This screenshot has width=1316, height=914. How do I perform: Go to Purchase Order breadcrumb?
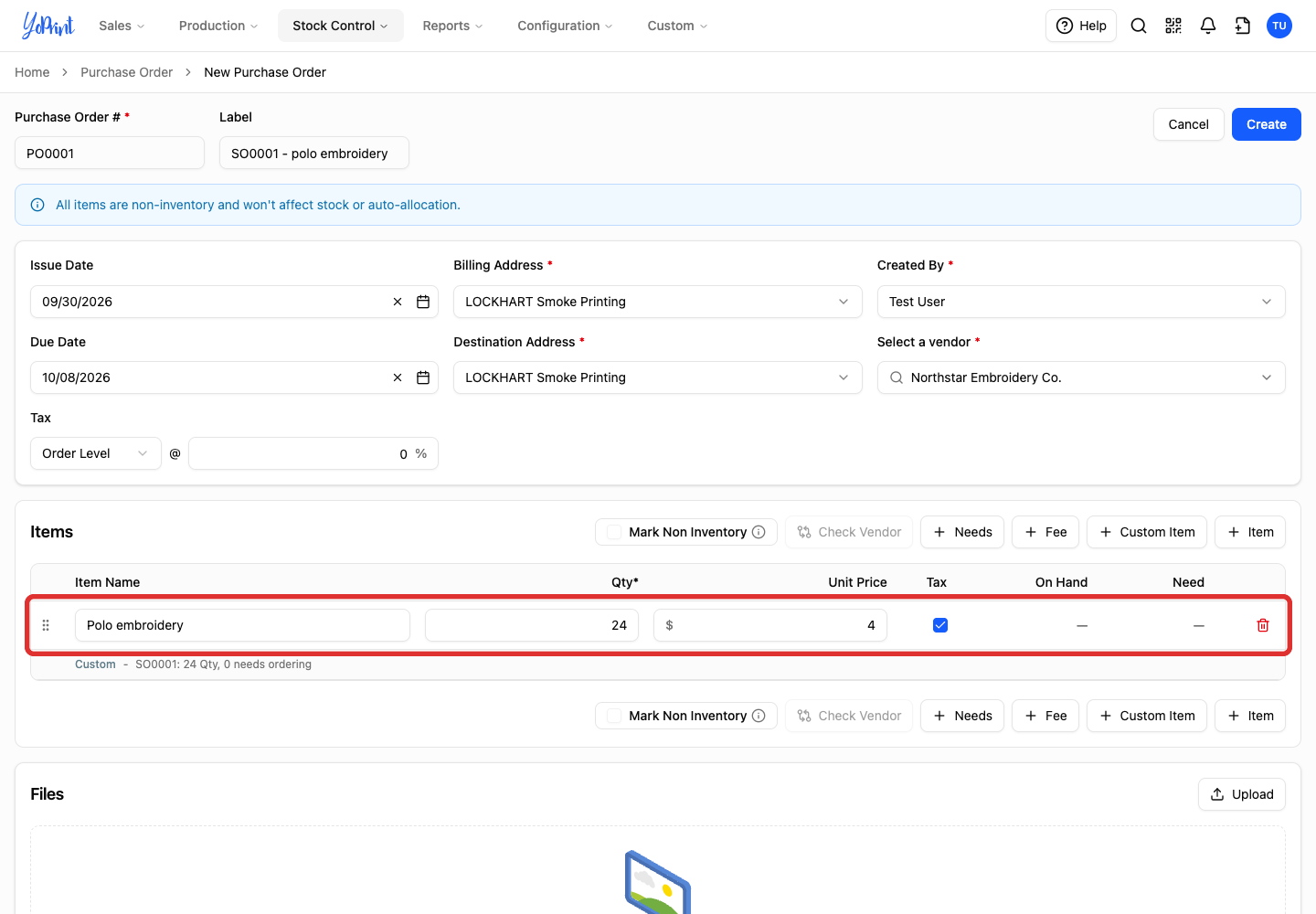pyautogui.click(x=126, y=72)
